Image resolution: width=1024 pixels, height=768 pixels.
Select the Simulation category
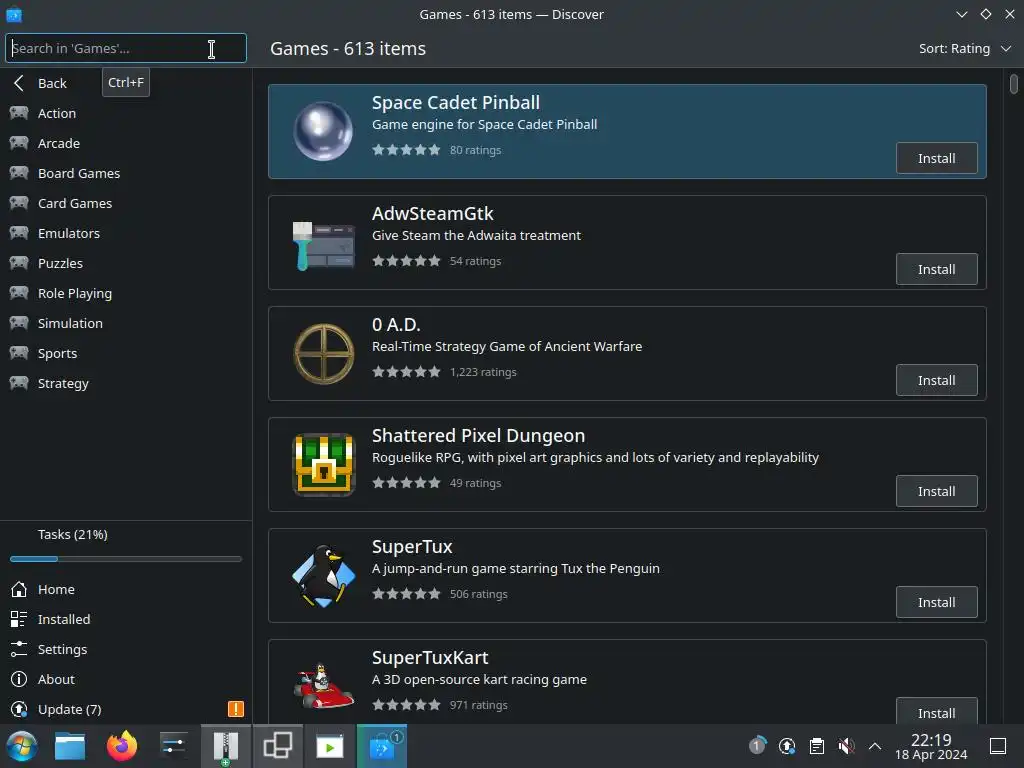coord(125,323)
